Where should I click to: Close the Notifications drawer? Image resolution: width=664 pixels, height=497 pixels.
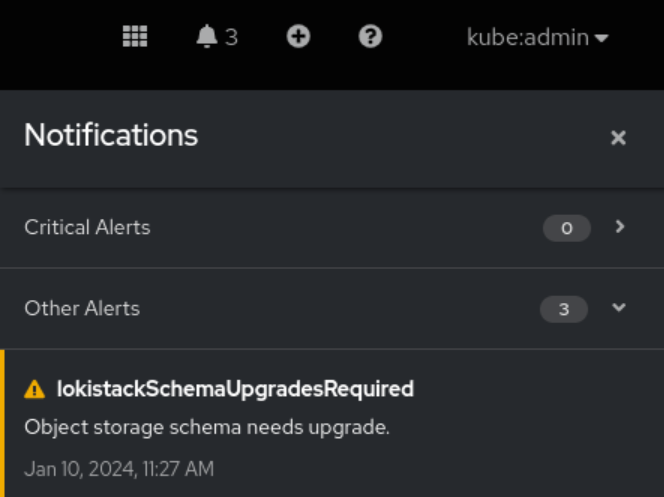tap(618, 138)
